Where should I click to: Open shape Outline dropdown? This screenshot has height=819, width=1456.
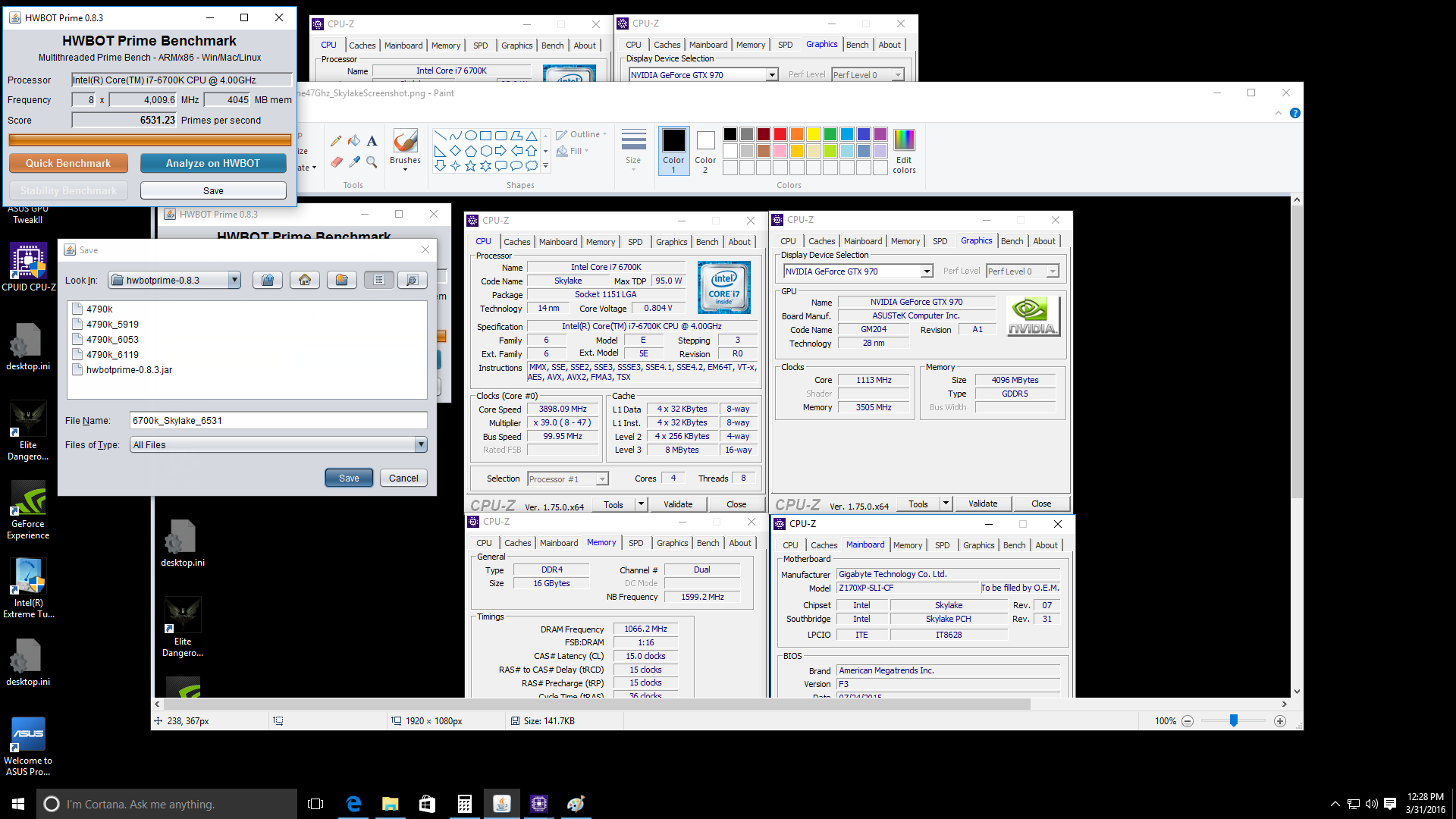pyautogui.click(x=582, y=134)
